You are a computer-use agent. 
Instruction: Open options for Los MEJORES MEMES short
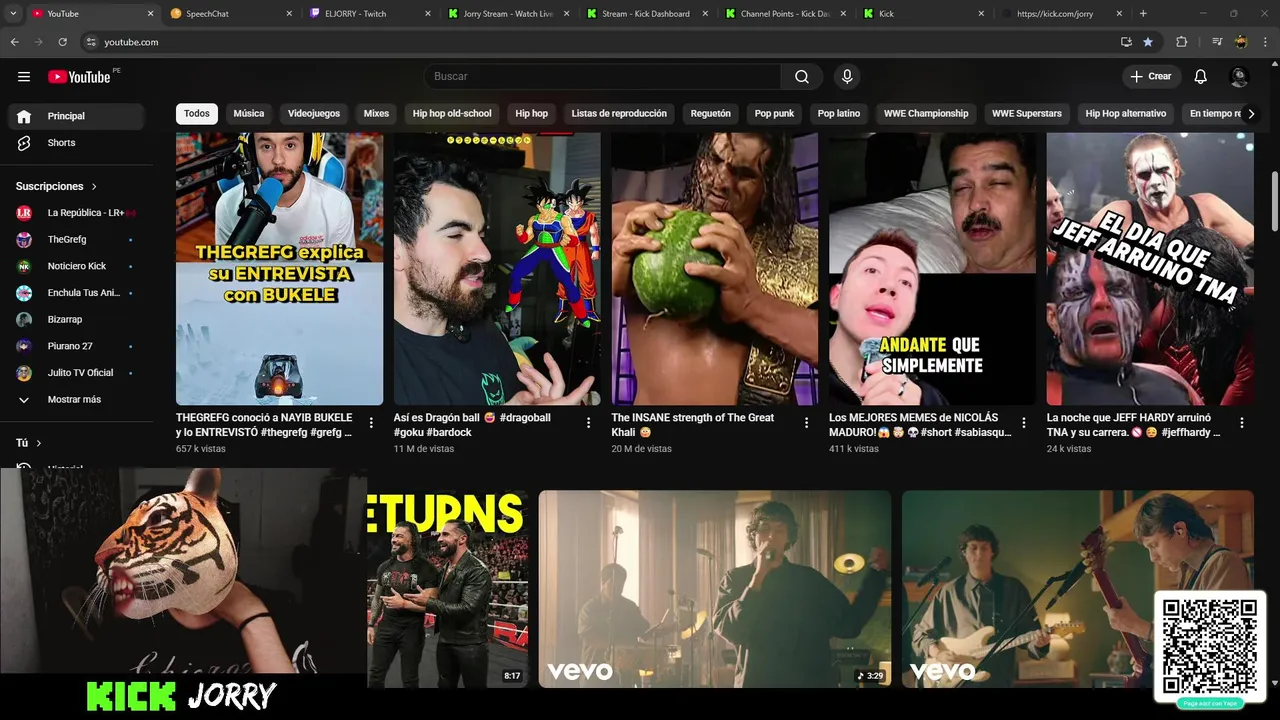(x=1024, y=423)
